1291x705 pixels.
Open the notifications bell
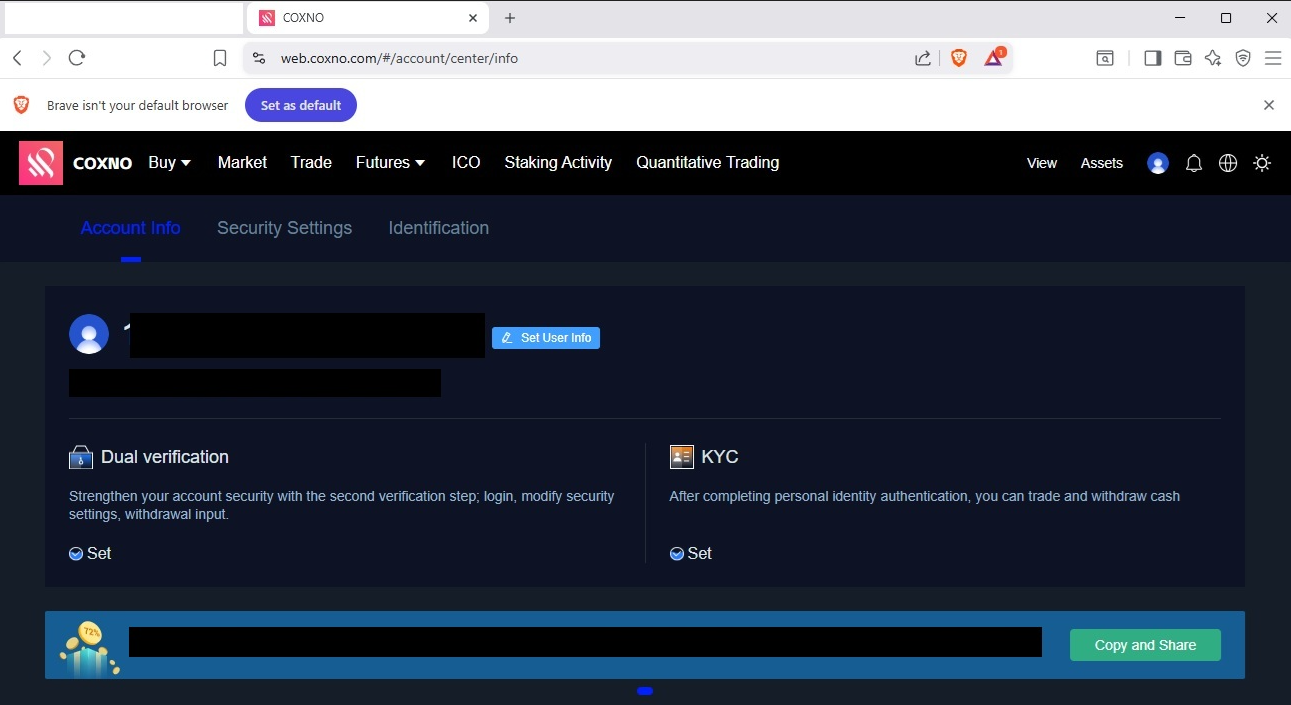(x=1194, y=163)
